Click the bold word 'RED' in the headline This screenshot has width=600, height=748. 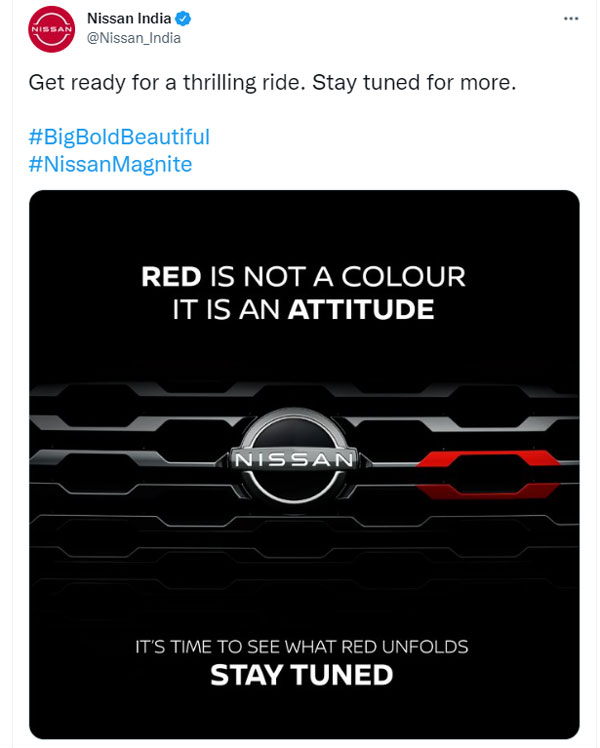click(x=172, y=276)
